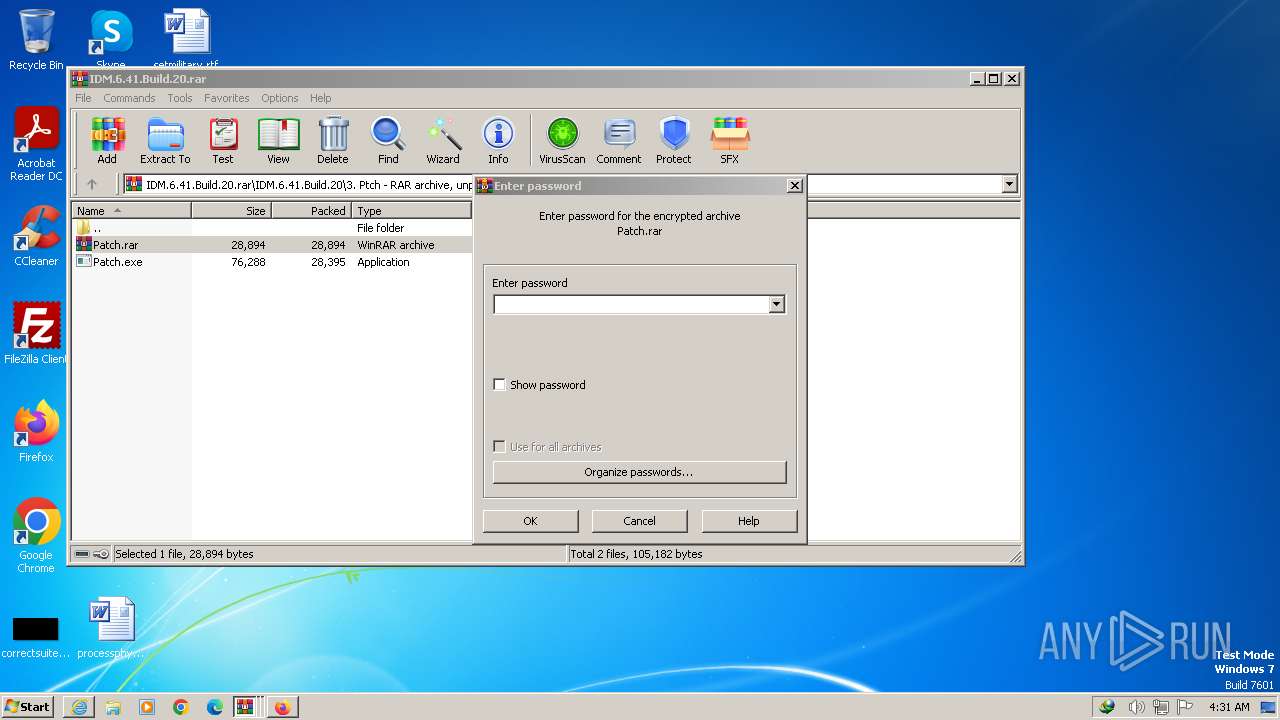Click the Start button
This screenshot has height=720, width=1280.
28,707
